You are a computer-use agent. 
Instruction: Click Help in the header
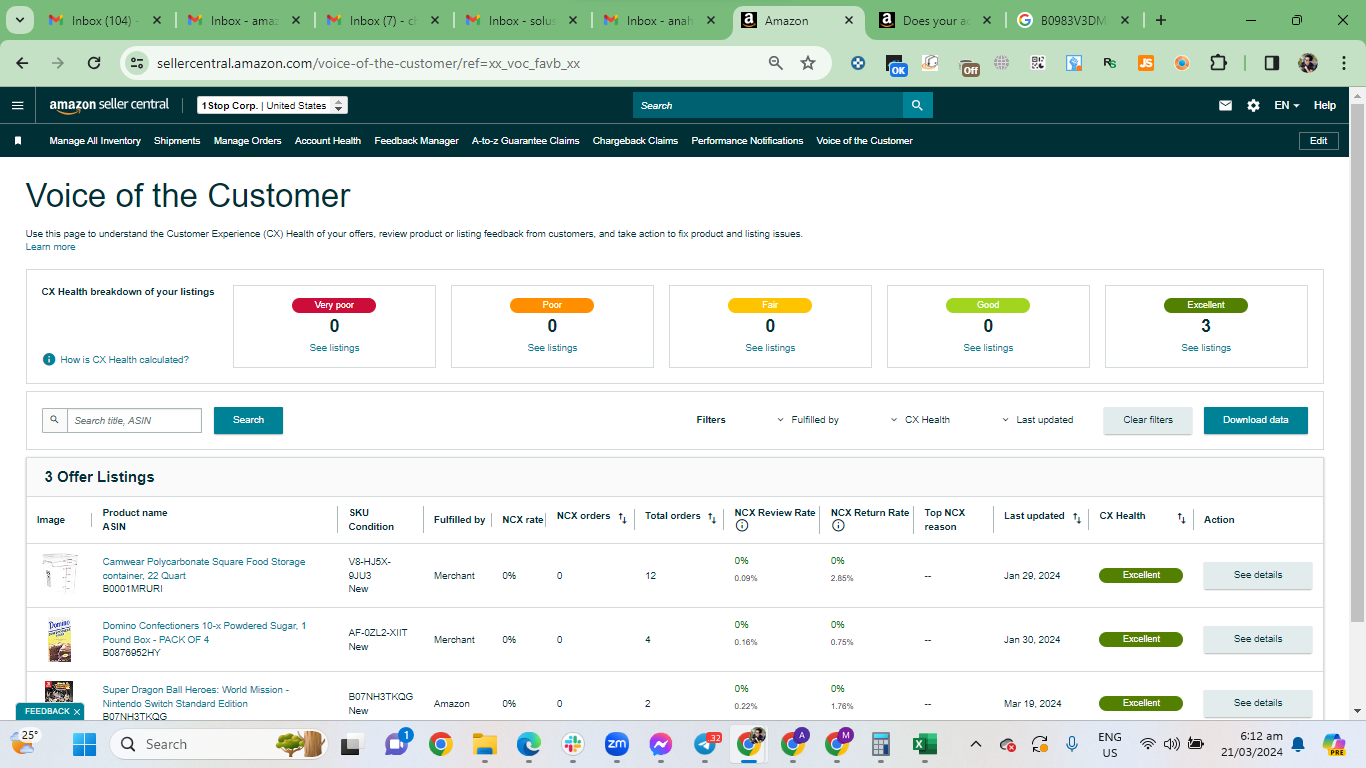click(x=1324, y=105)
